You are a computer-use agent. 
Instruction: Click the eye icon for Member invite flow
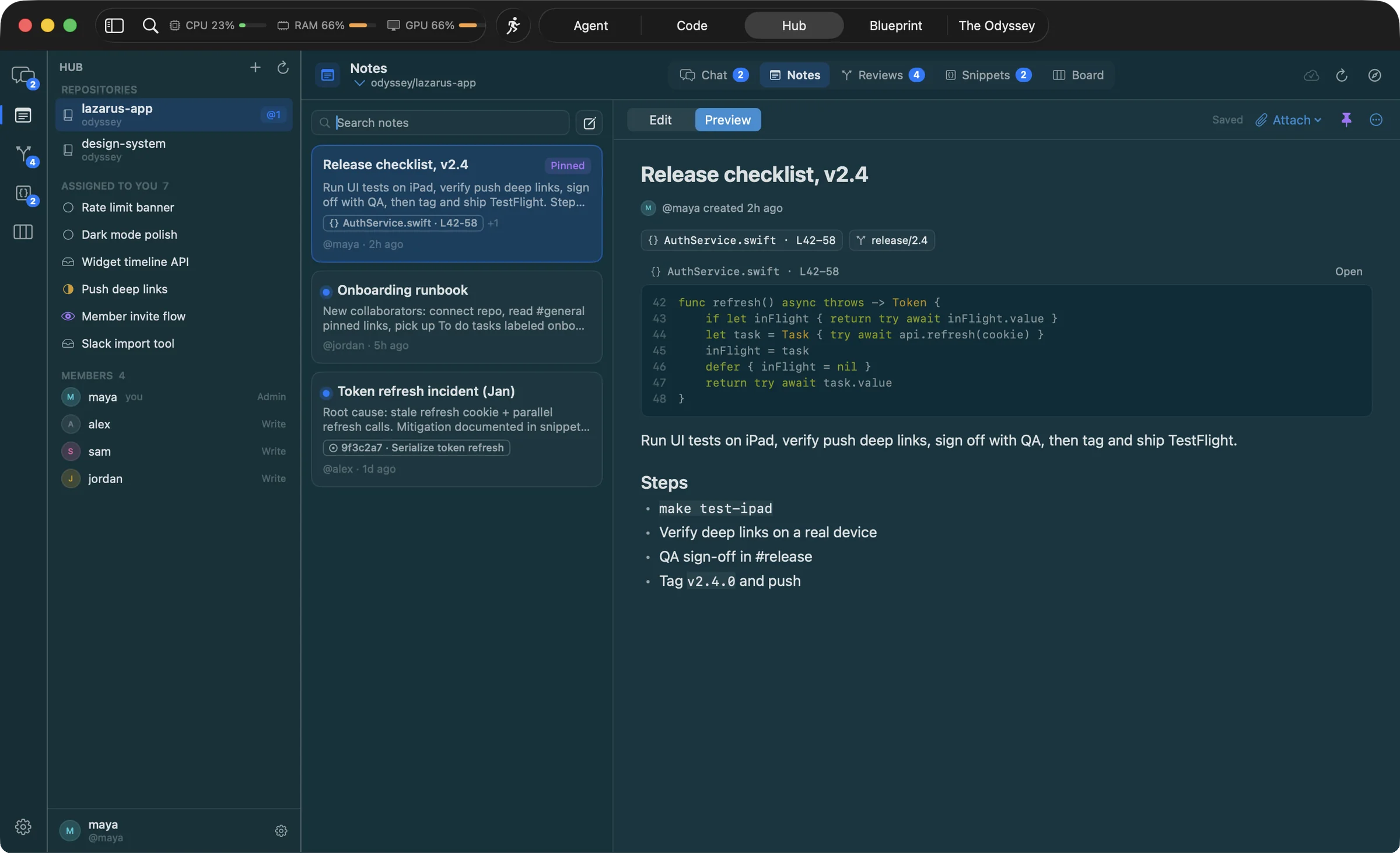[x=68, y=316]
